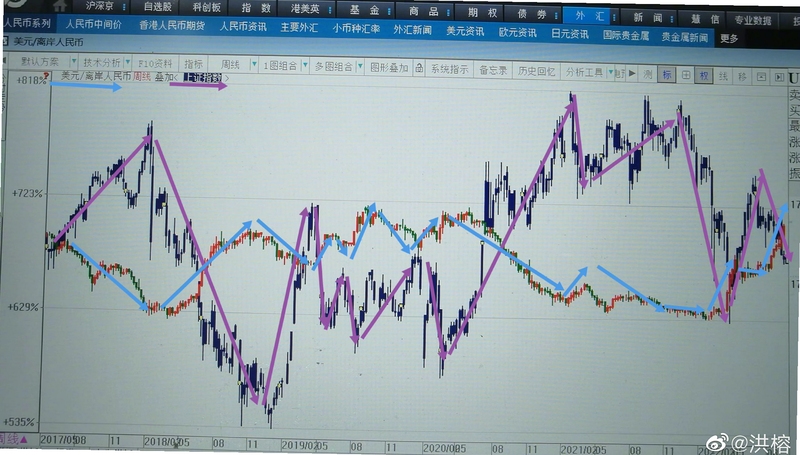Click the boxed up-arrow icon after 移
This screenshot has width=800, height=455.
tap(761, 77)
